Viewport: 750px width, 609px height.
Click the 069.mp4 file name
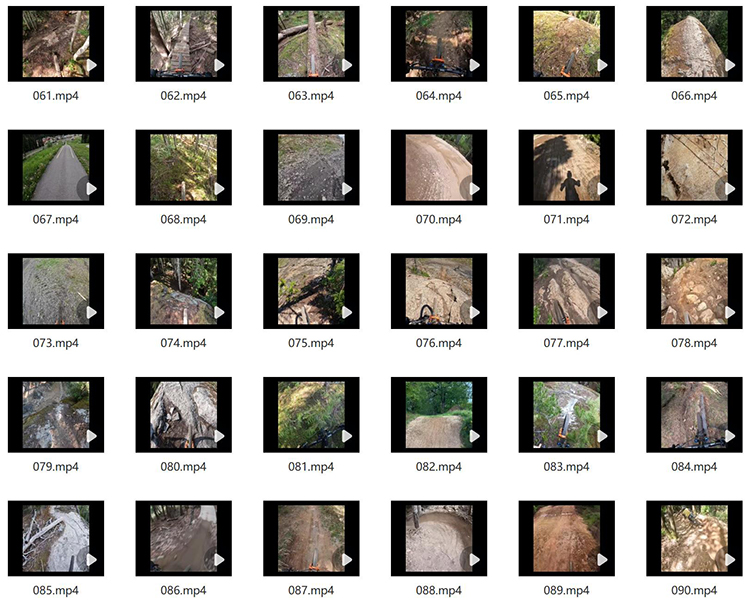coord(311,220)
